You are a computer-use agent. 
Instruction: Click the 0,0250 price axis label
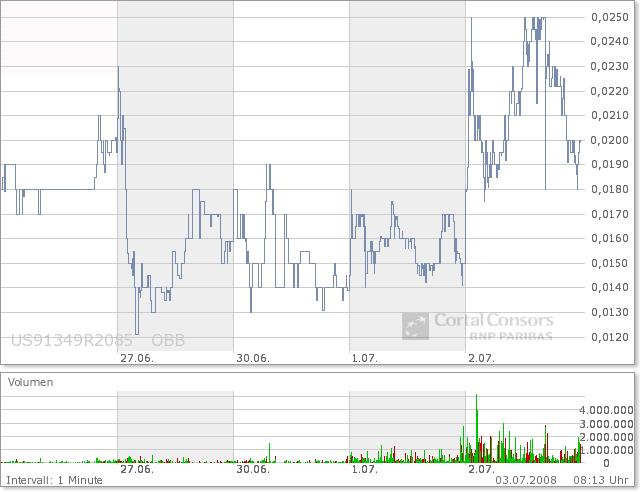click(610, 17)
